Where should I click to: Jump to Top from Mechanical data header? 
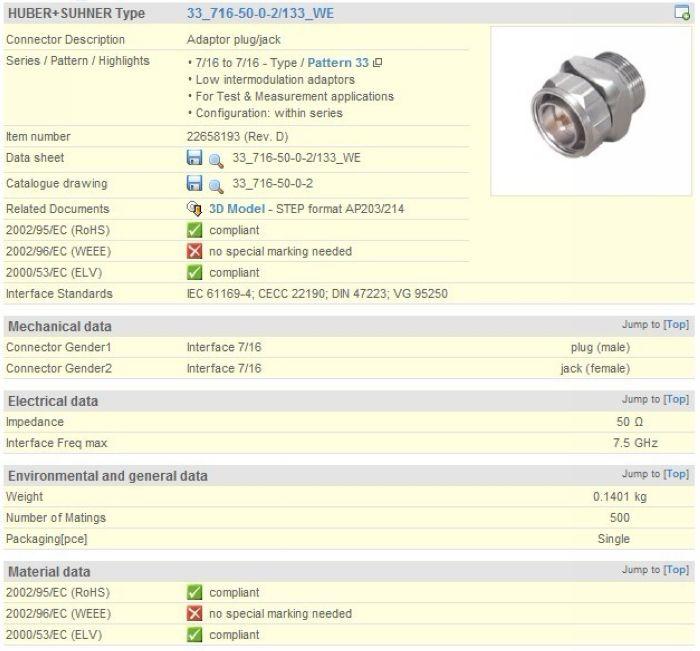(x=676, y=324)
